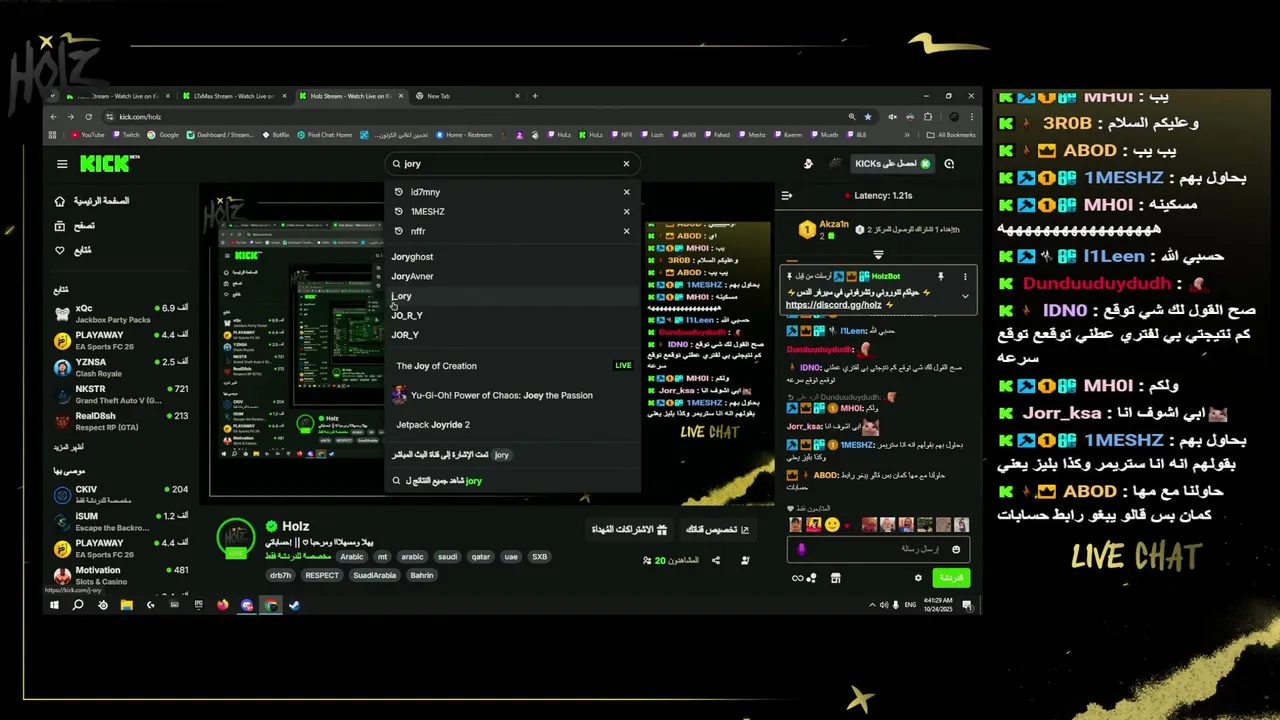The height and width of the screenshot is (720, 1280).
Task: Open followed channel RealD8sh
Action: (x=120, y=422)
